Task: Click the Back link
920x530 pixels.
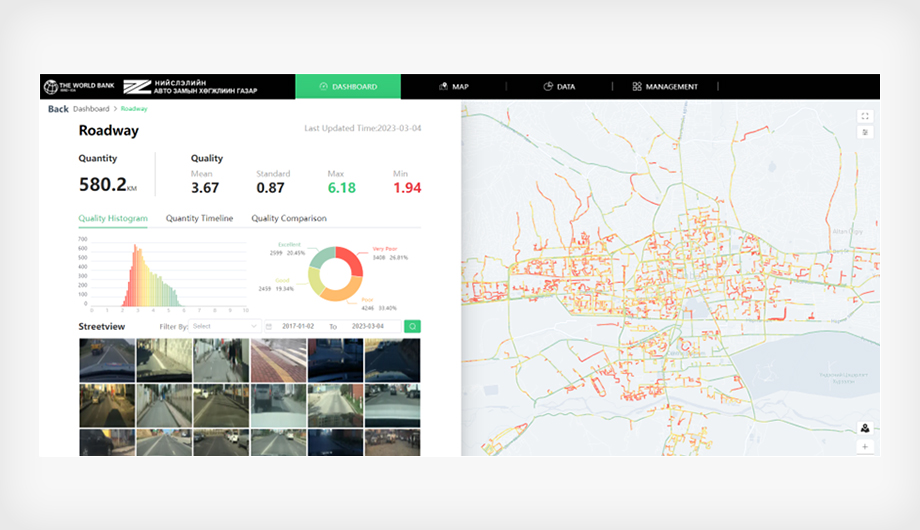Action: (x=58, y=109)
